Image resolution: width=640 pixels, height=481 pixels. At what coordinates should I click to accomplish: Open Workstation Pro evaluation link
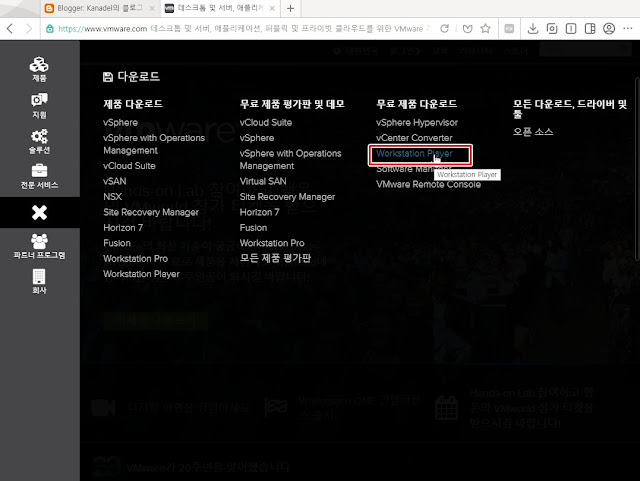[272, 243]
